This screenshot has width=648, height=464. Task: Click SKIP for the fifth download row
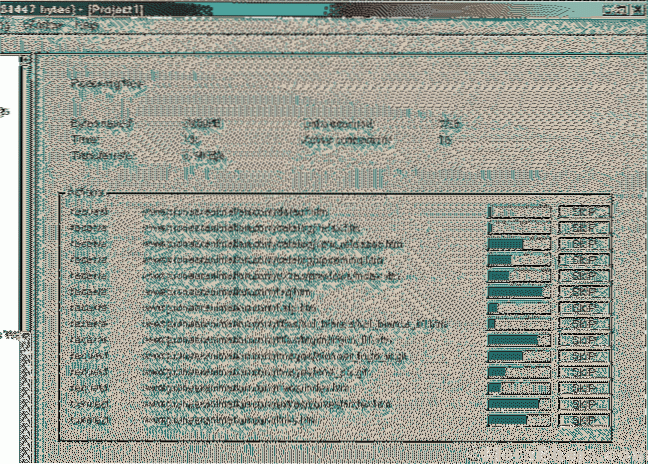pyautogui.click(x=583, y=275)
